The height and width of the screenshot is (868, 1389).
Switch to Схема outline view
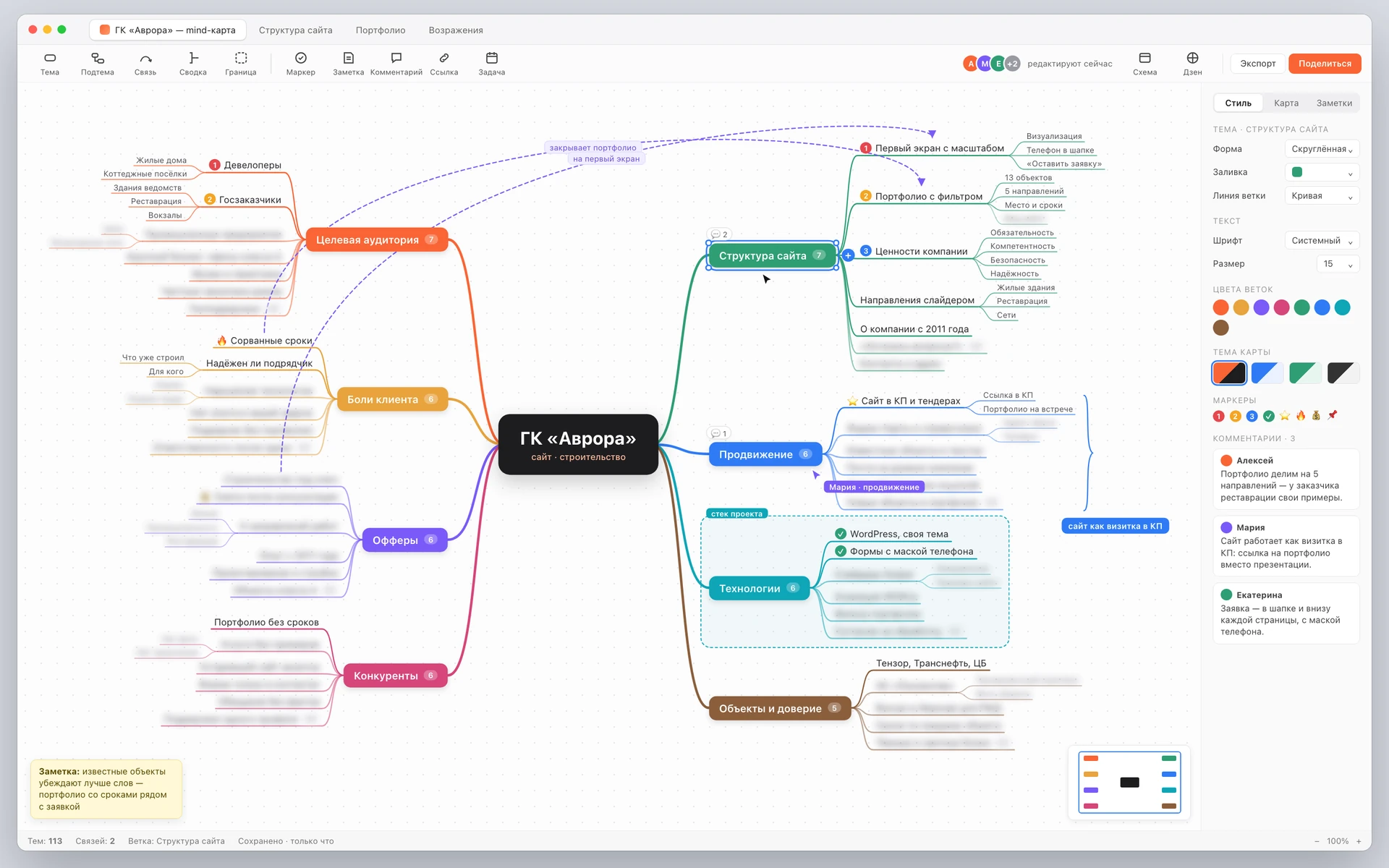coord(1144,64)
